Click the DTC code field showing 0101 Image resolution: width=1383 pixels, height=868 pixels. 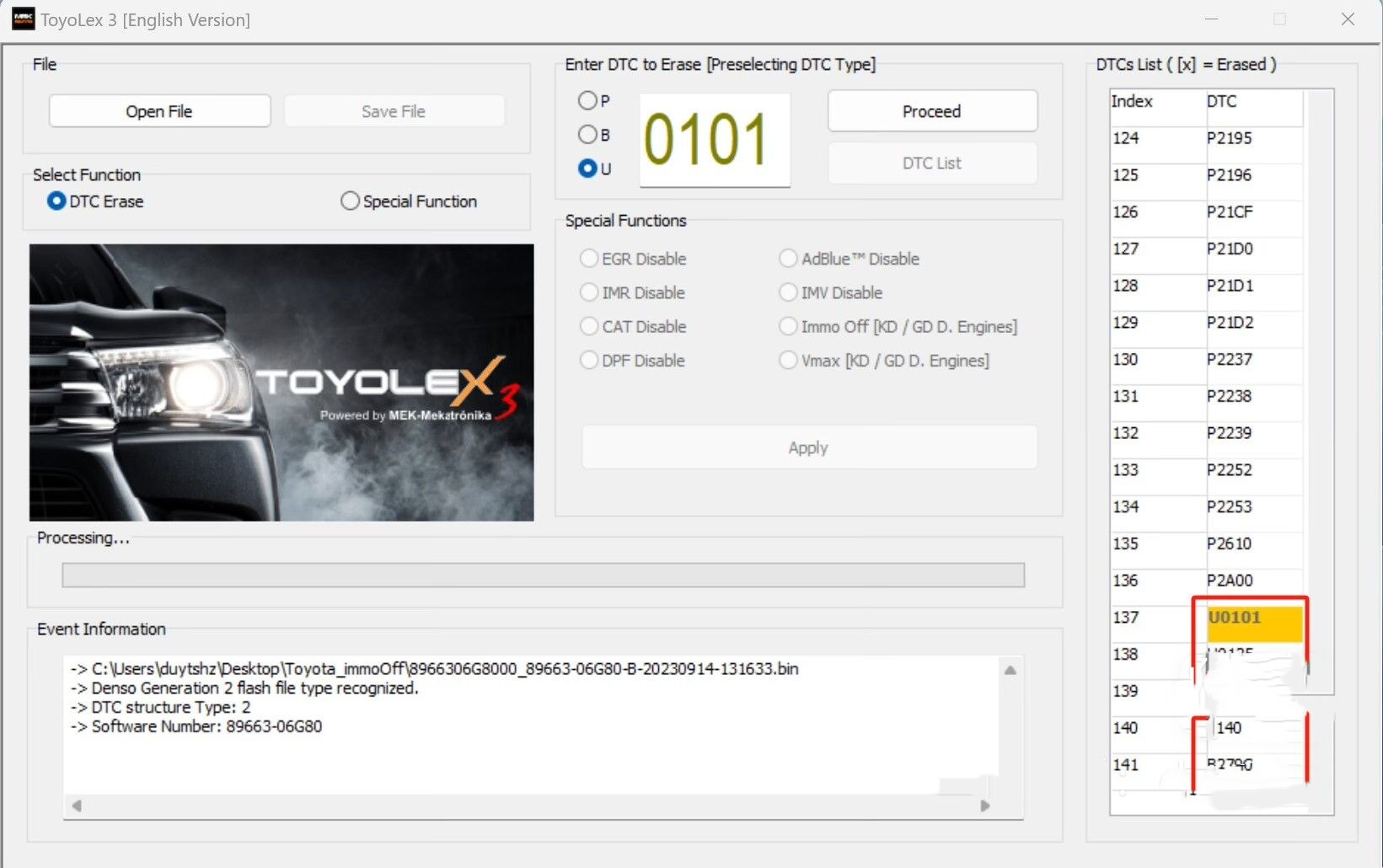click(x=715, y=140)
